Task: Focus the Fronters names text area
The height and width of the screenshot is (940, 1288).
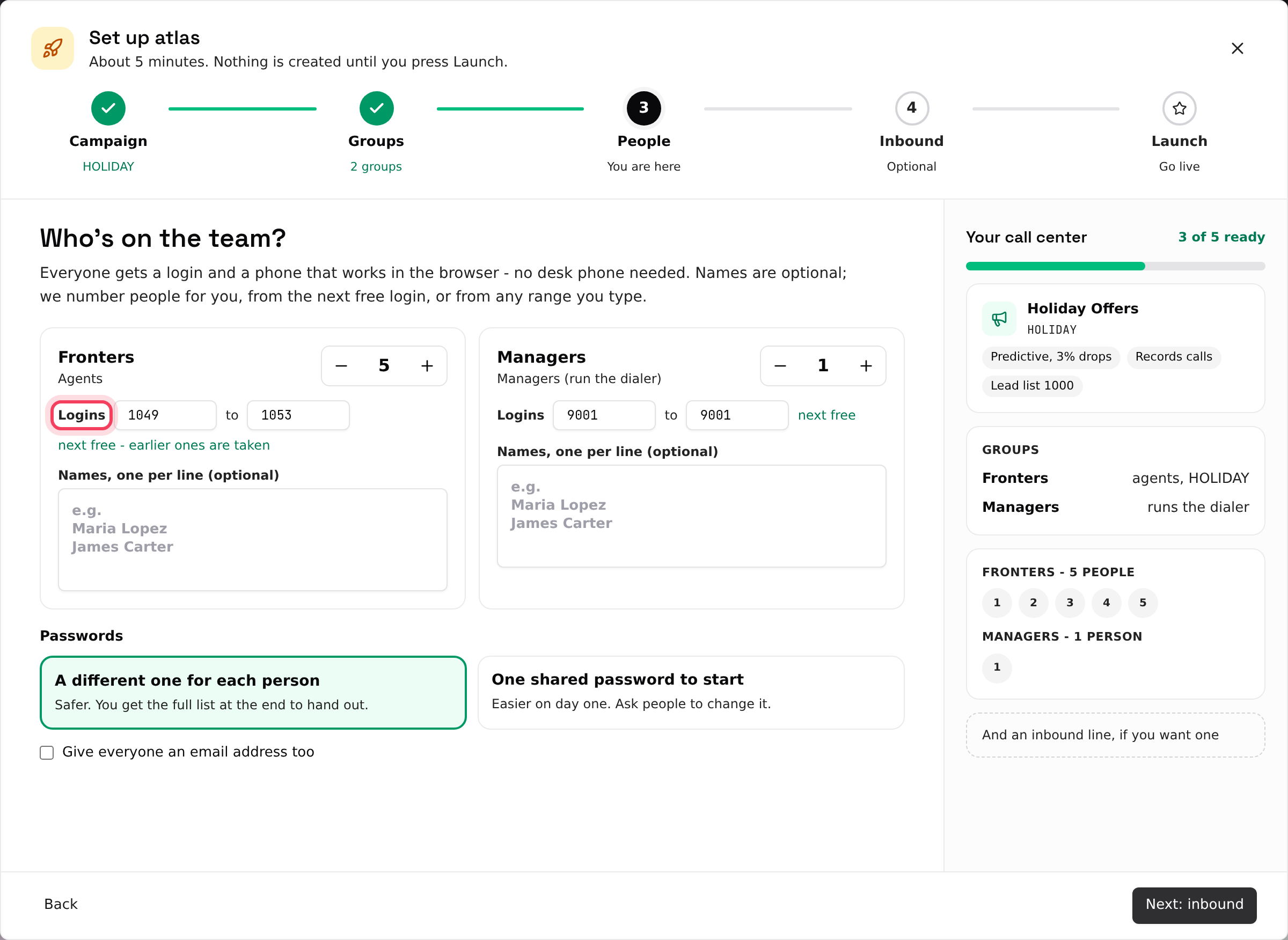Action: tap(253, 539)
